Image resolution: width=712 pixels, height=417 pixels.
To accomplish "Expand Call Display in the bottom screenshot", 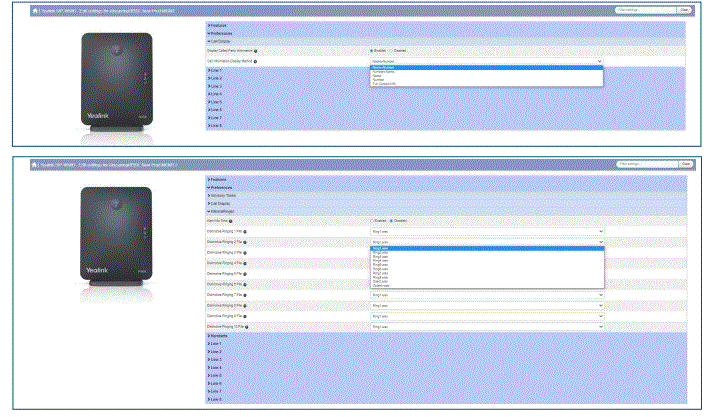I will [446, 204].
